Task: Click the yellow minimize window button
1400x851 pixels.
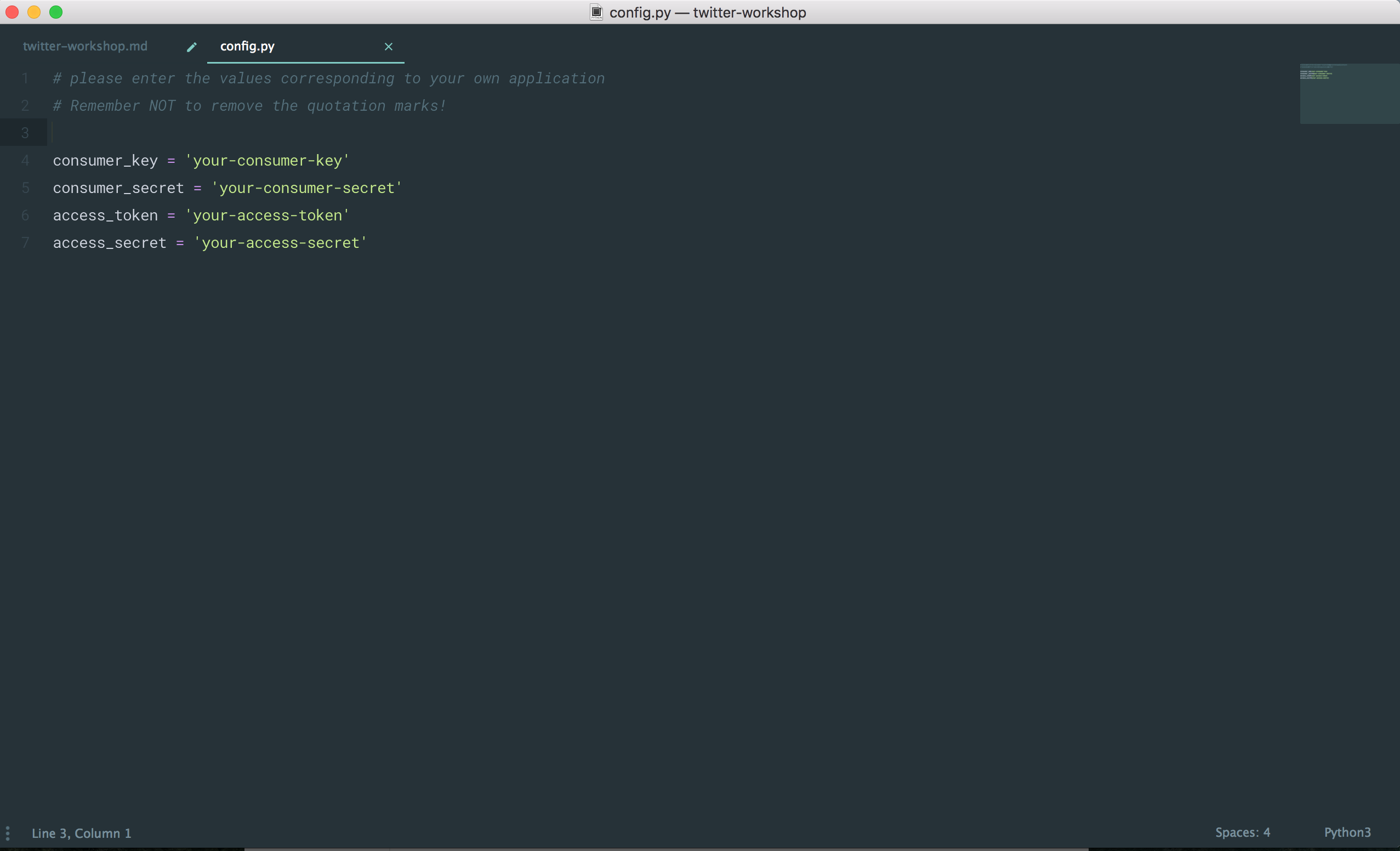Action: 34,12
